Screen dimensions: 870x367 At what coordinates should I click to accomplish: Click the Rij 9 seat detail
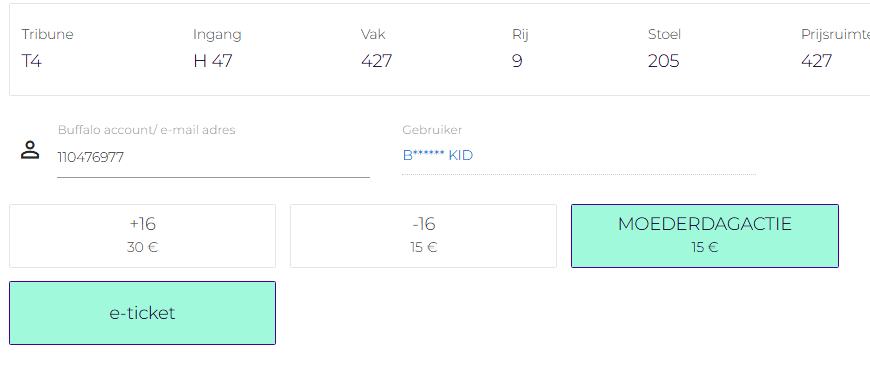[517, 61]
